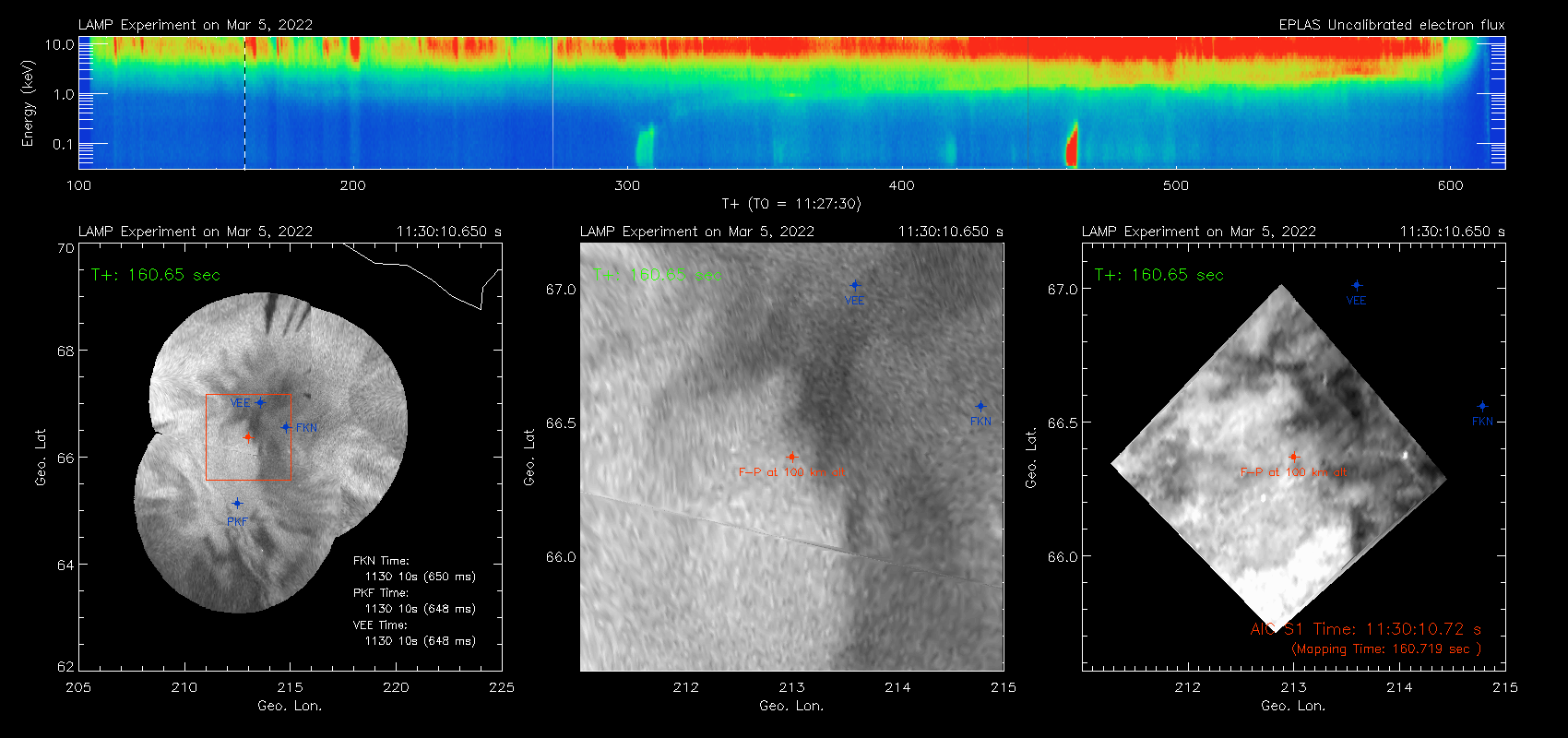The height and width of the screenshot is (738, 1568).
Task: Click the blue FKN station marker in the left map
Action: pyautogui.click(x=286, y=427)
